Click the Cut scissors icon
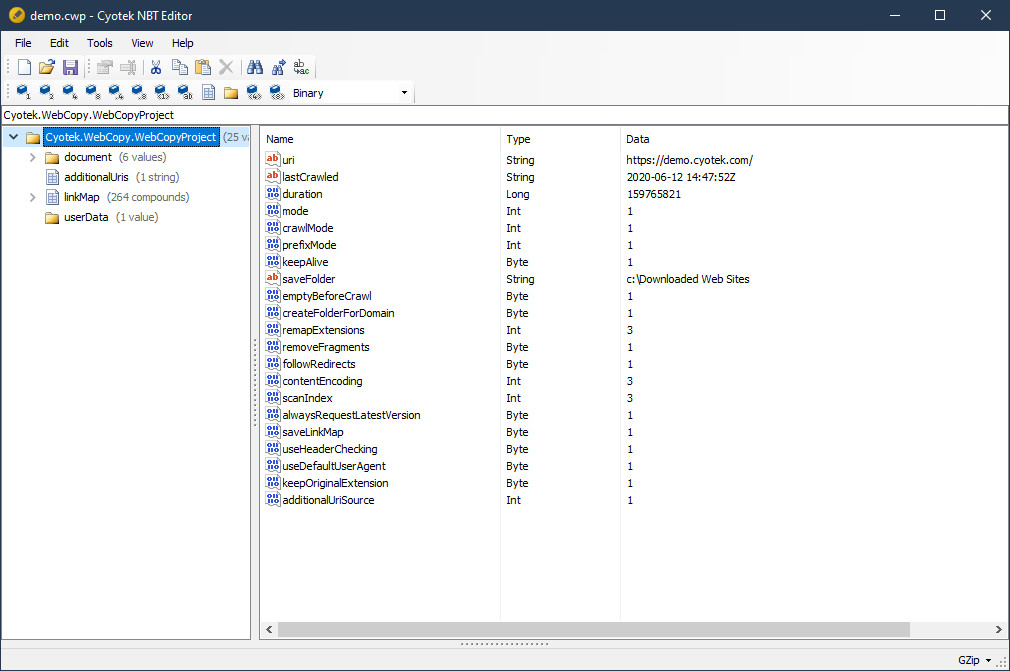Viewport: 1010px width, 671px height. click(156, 67)
